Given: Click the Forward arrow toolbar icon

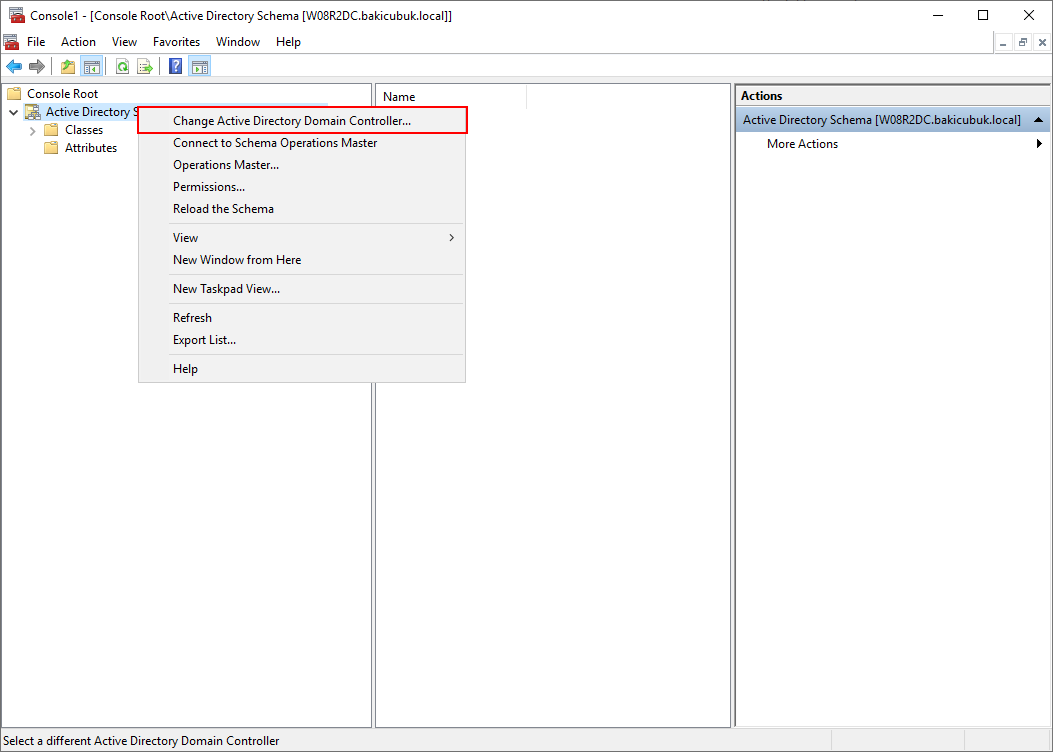Looking at the screenshot, I should [37, 66].
